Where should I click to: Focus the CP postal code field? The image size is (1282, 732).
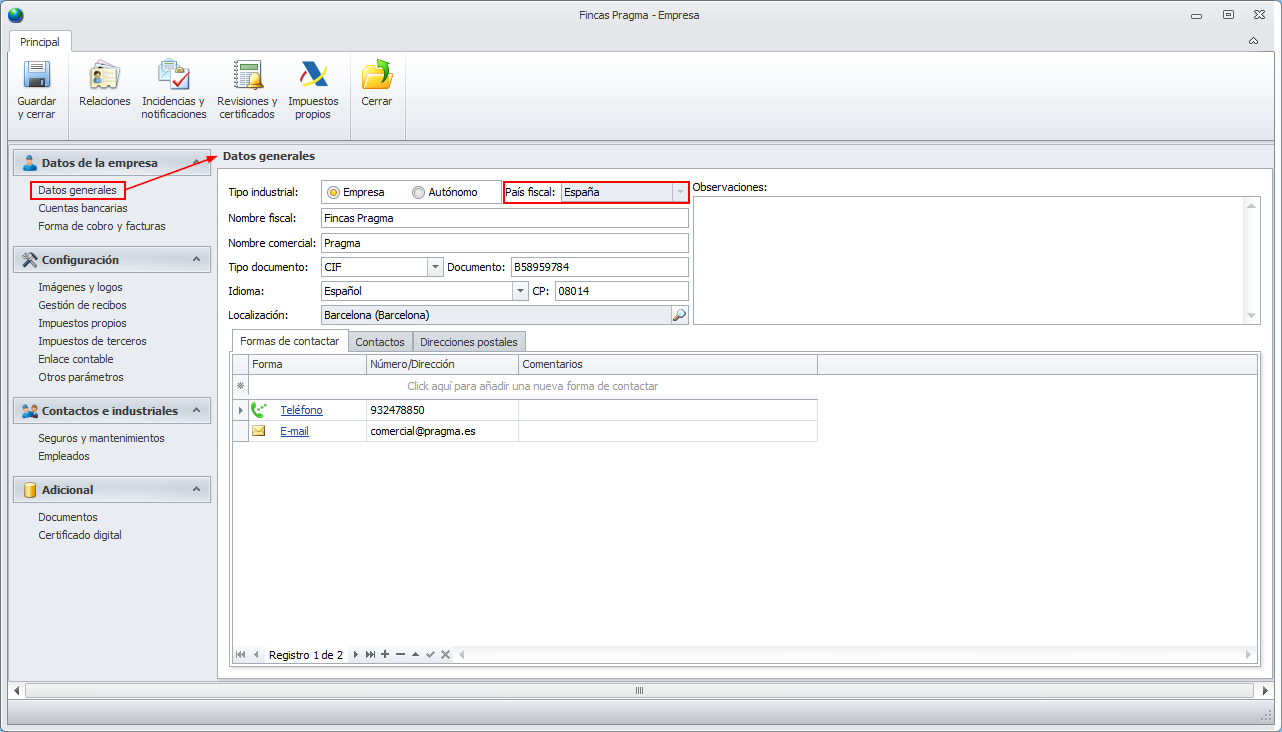point(622,291)
